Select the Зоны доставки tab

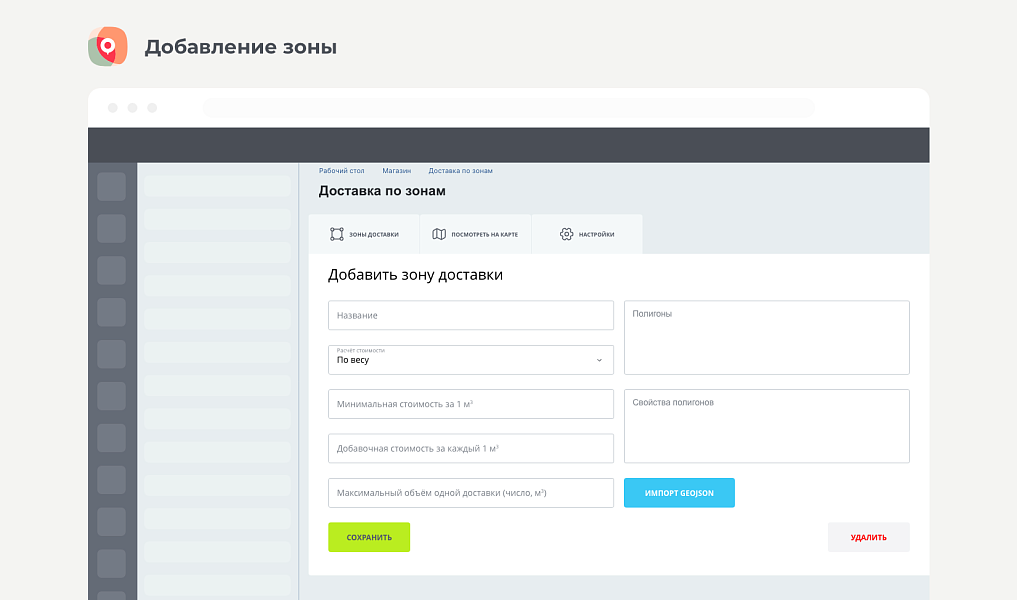click(x=365, y=233)
